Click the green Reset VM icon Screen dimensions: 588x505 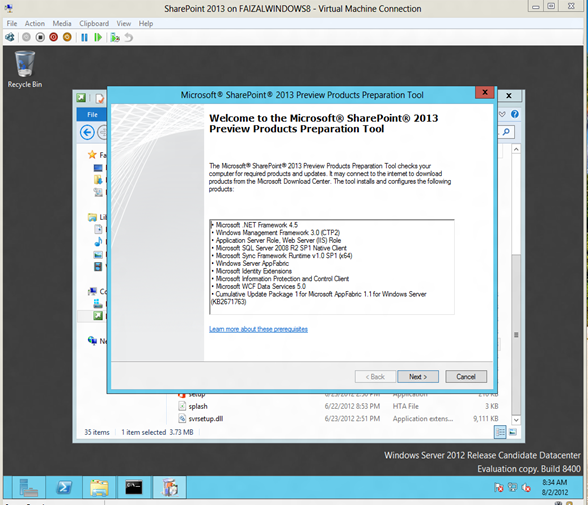98,37
